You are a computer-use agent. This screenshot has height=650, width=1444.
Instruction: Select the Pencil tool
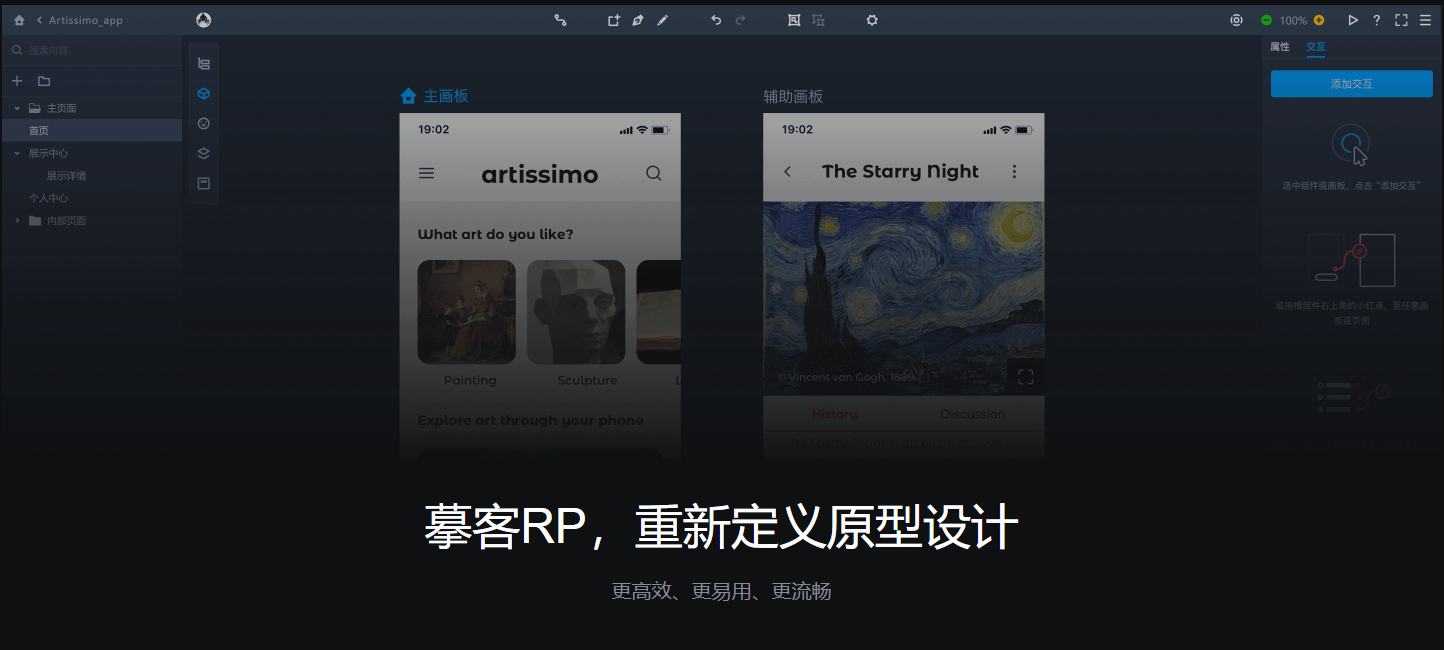(662, 20)
